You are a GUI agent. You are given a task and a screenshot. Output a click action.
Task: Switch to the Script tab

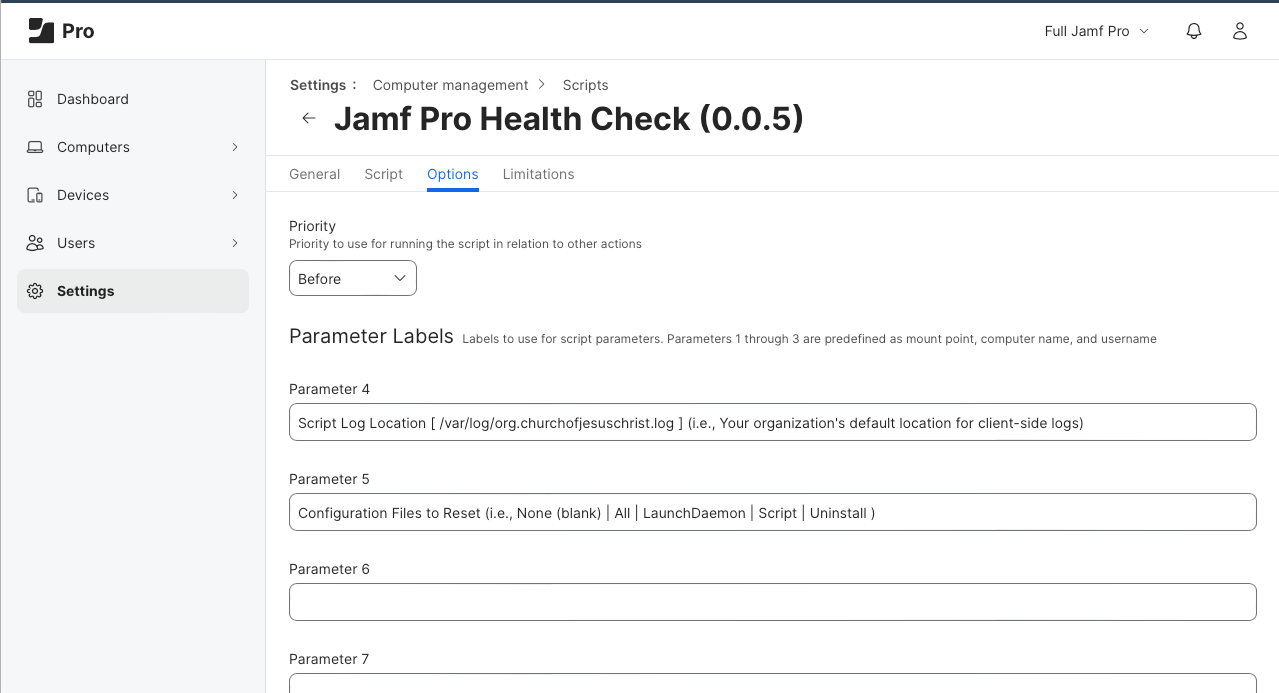point(384,174)
